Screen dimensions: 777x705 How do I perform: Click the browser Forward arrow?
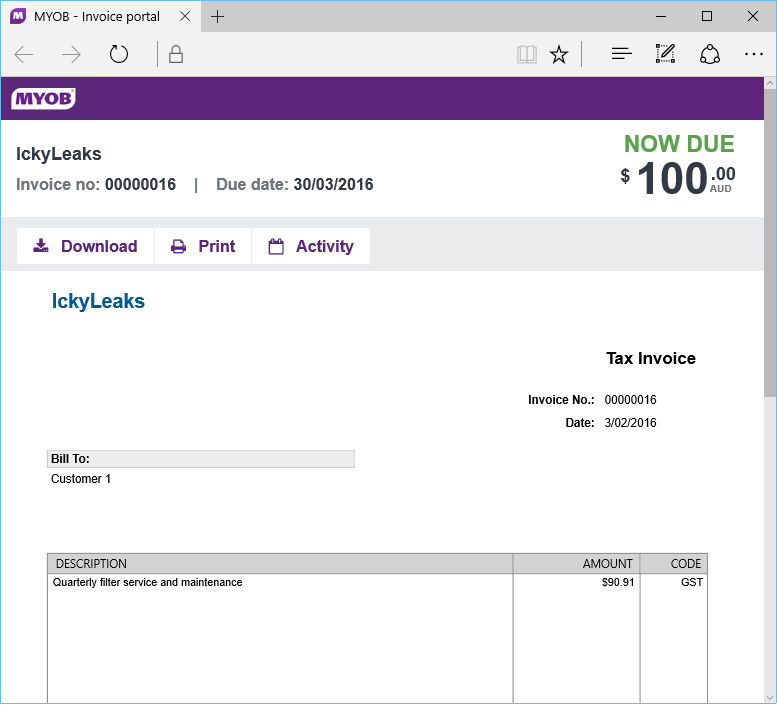pyautogui.click(x=71, y=55)
